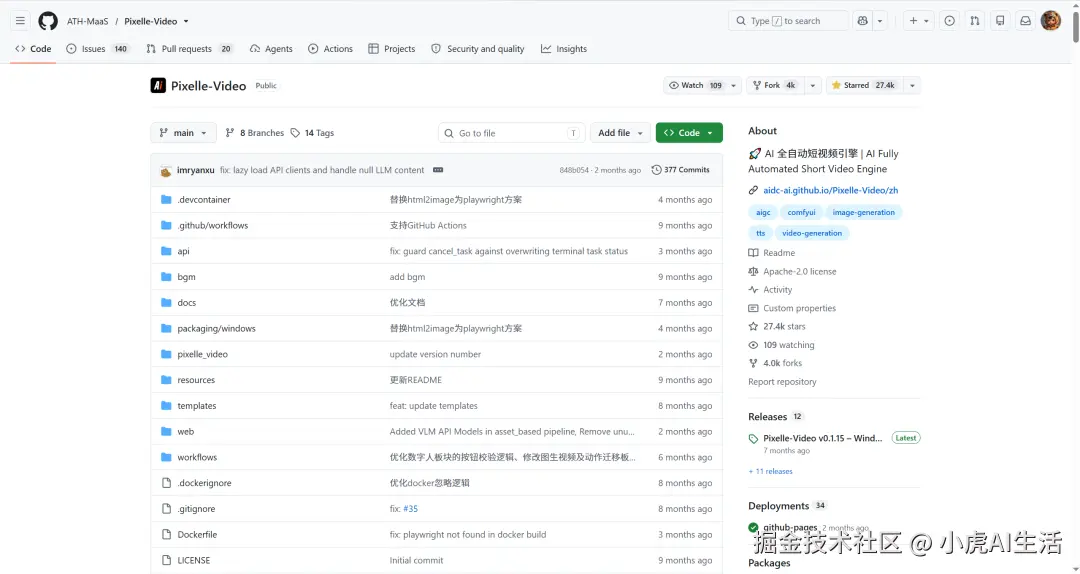Viewport: 1080px width, 574px height.
Task: Open the Projects tab
Action: point(392,49)
